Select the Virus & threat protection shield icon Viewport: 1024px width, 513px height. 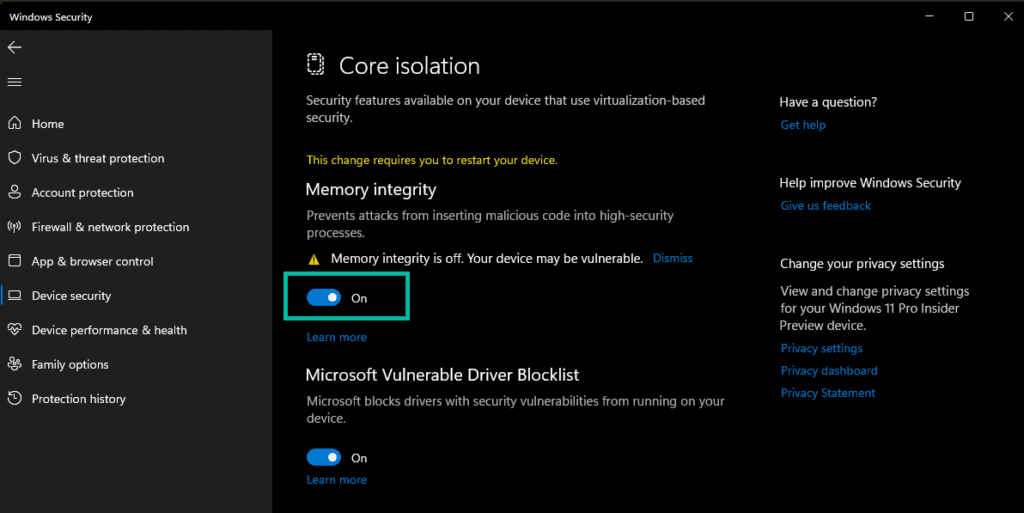pos(14,158)
